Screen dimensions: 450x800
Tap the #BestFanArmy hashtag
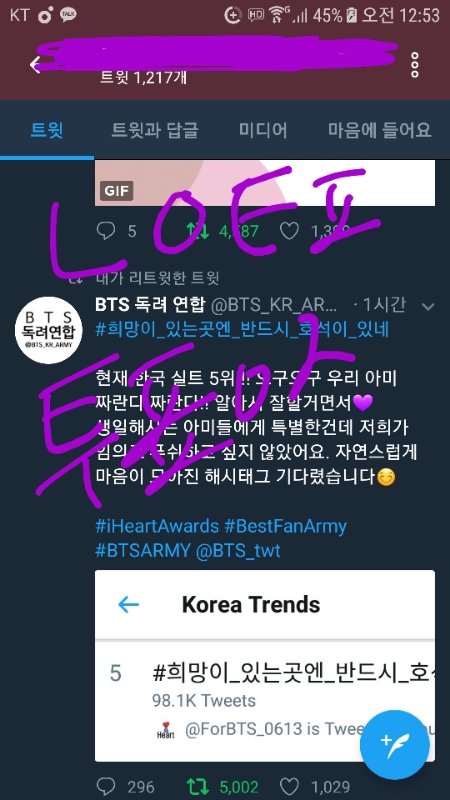tap(285, 526)
